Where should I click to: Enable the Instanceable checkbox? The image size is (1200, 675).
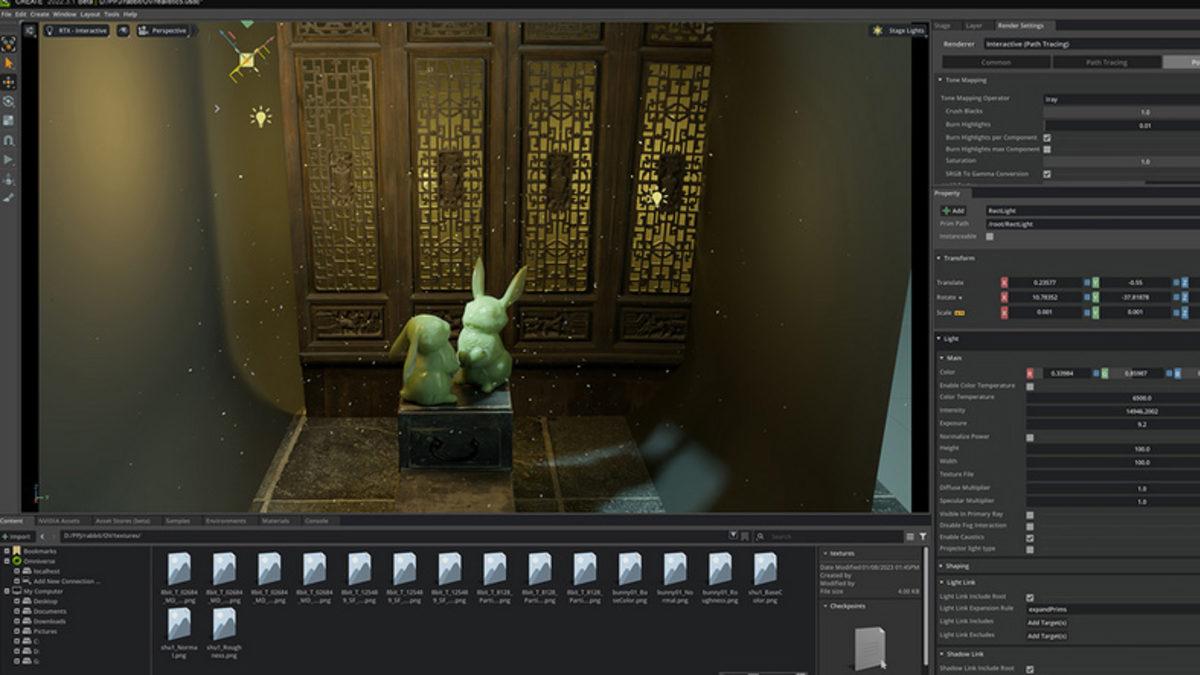(x=989, y=236)
